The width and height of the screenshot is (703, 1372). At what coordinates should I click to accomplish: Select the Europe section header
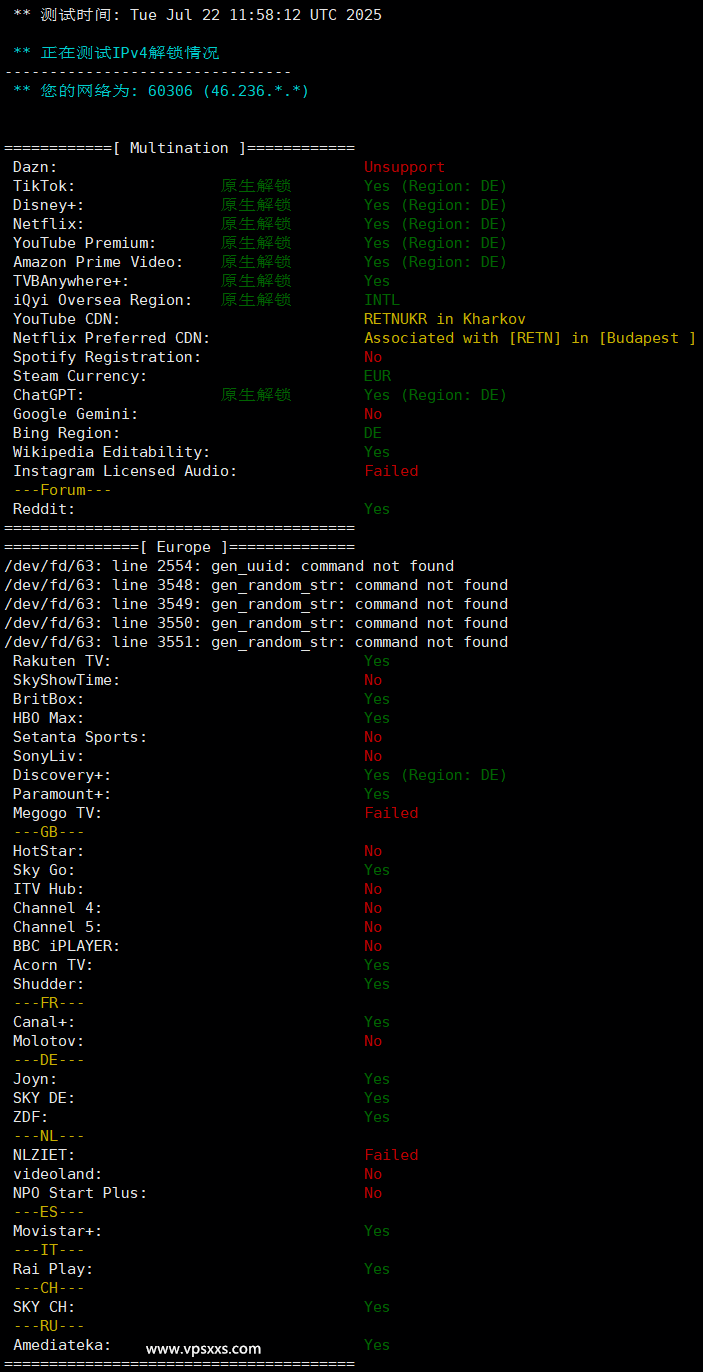(x=179, y=547)
